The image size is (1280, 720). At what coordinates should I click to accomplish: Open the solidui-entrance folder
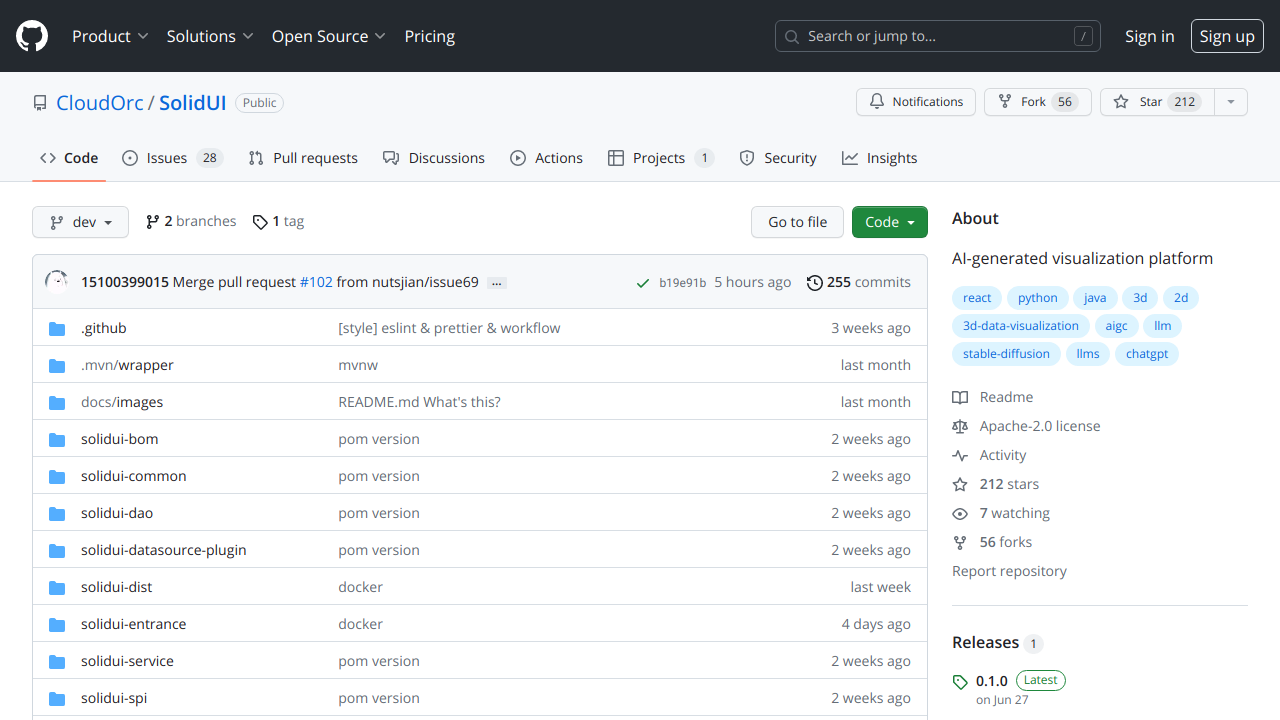coord(133,624)
